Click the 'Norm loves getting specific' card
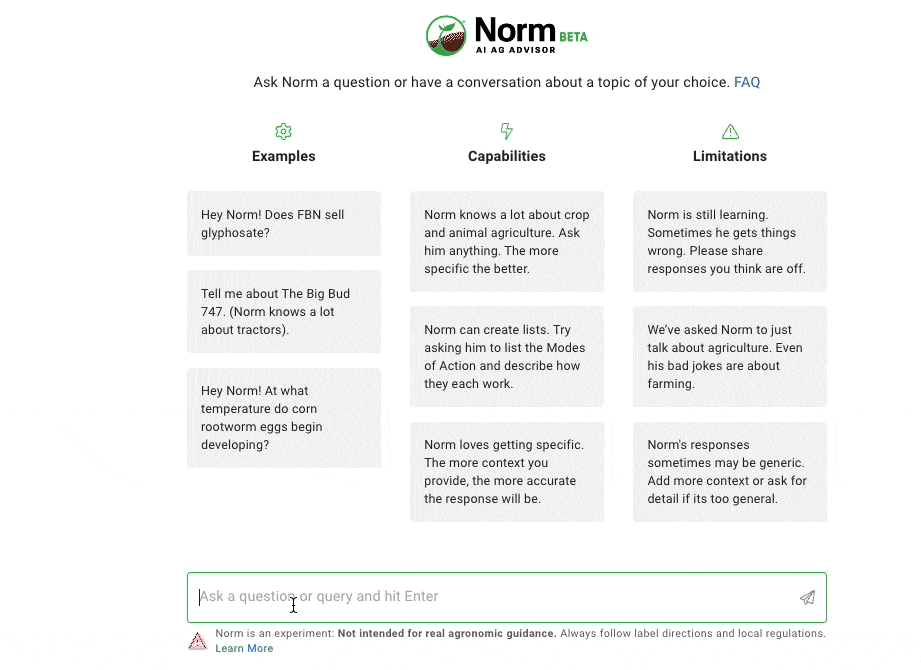Image resolution: width=921 pixels, height=670 pixels. pyautogui.click(x=507, y=472)
